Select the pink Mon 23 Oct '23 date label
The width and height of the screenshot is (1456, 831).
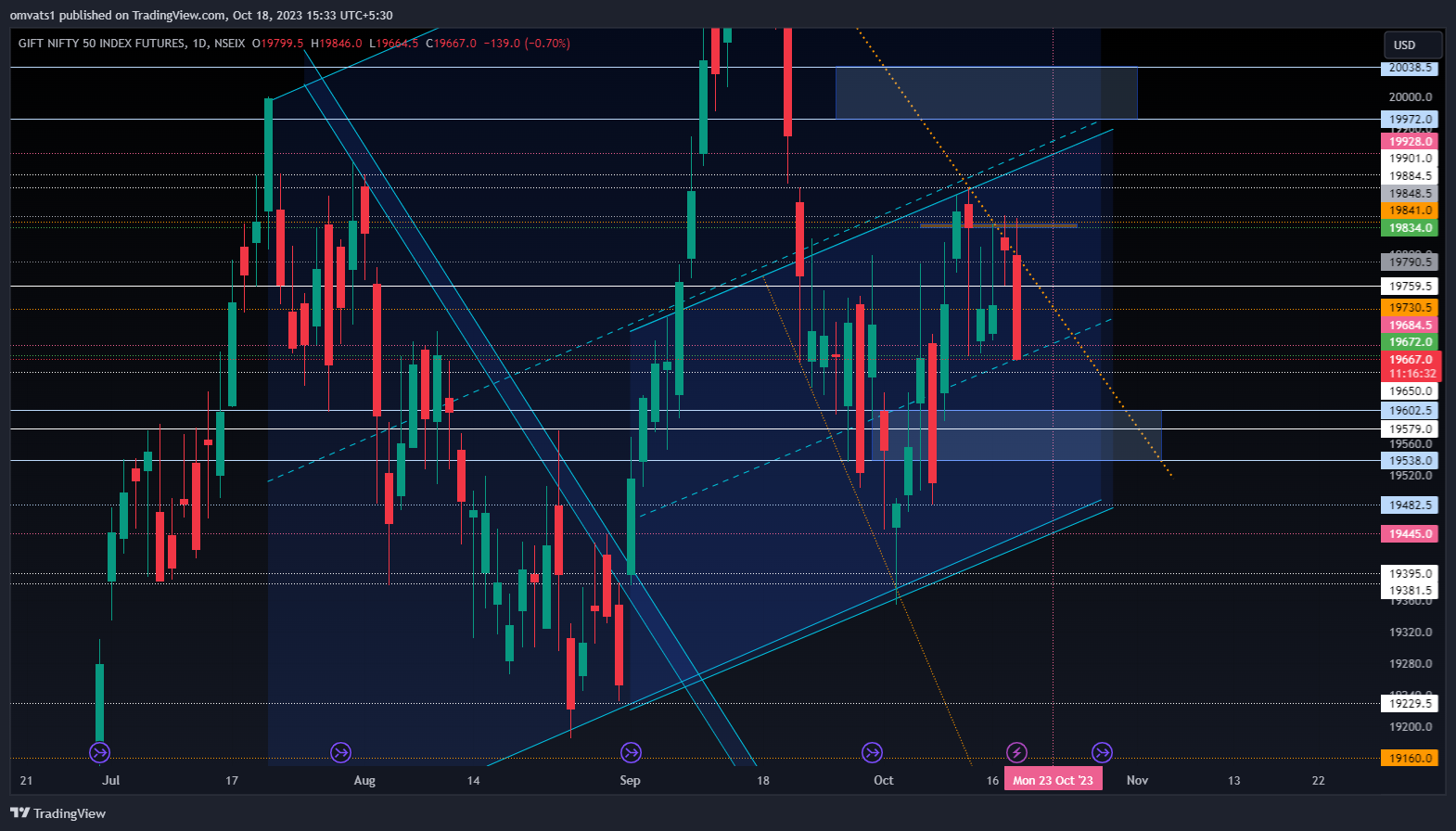tap(1053, 780)
